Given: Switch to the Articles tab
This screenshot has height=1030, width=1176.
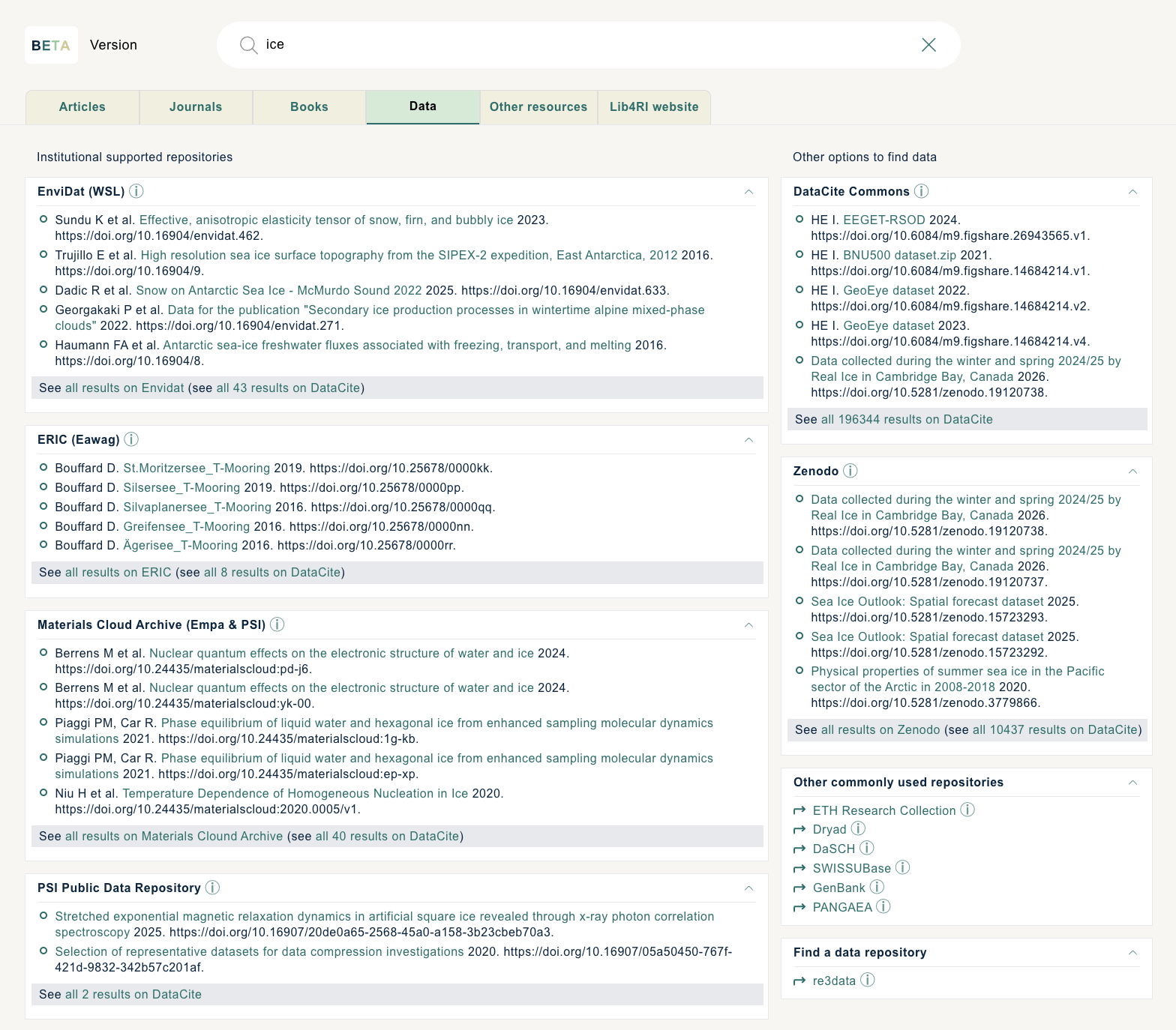Looking at the screenshot, I should point(82,107).
